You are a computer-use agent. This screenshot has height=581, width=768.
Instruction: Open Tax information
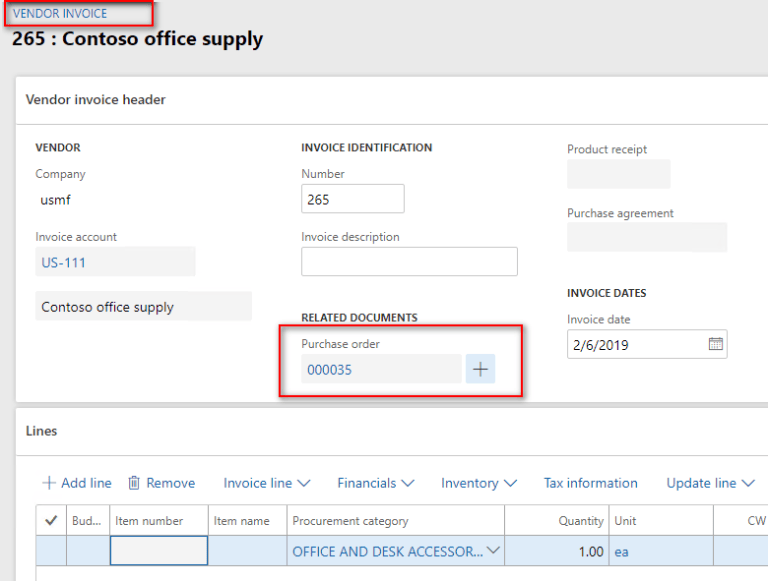591,483
